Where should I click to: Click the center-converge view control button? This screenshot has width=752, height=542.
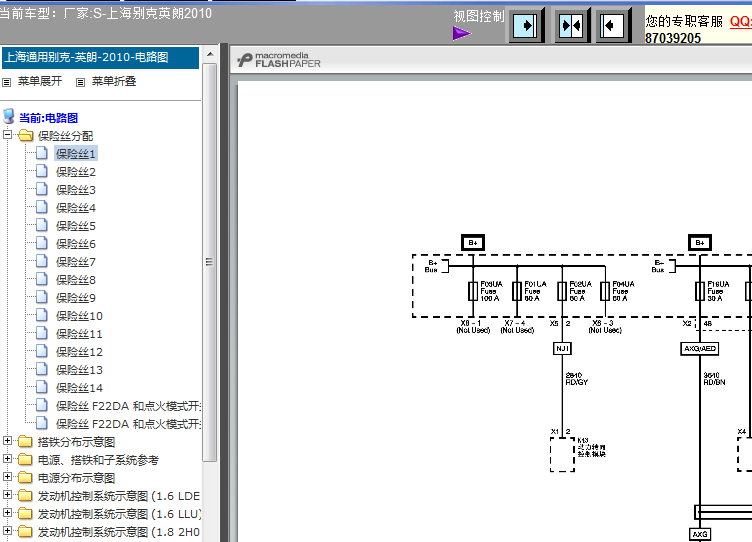(x=571, y=25)
